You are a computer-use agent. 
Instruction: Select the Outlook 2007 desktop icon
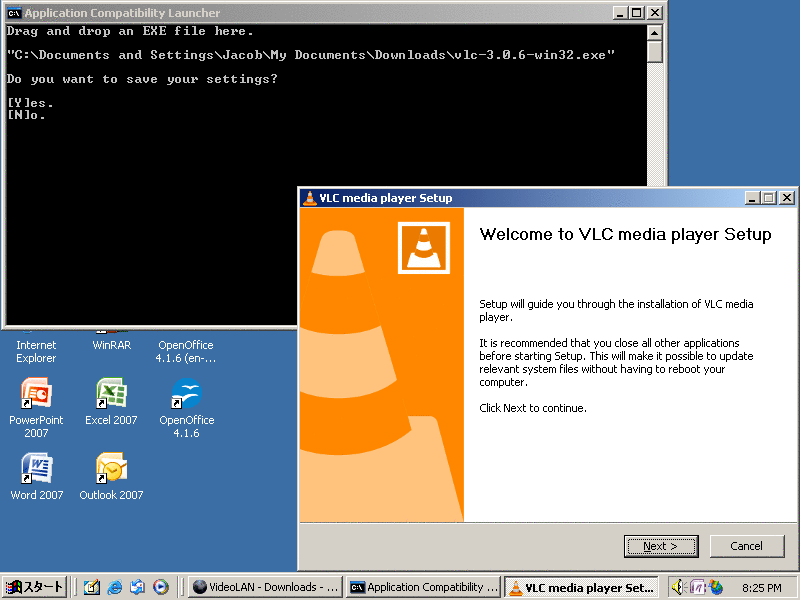[x=111, y=477]
